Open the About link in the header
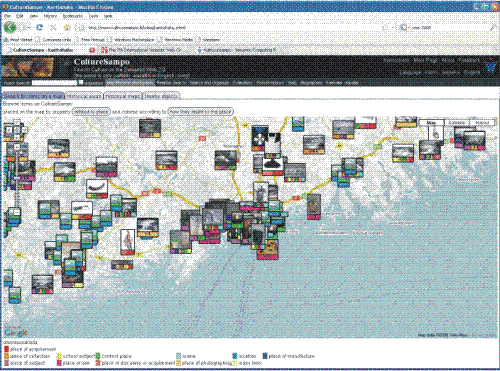The height and width of the screenshot is (371, 500). (x=447, y=60)
